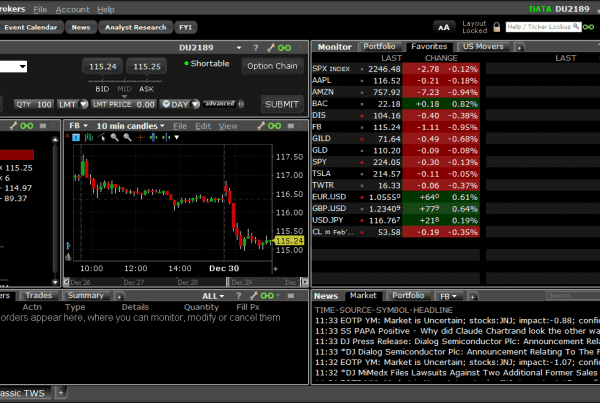Select Favorites tab in Monitor
Viewport: 600px width, 403px height.
point(429,46)
